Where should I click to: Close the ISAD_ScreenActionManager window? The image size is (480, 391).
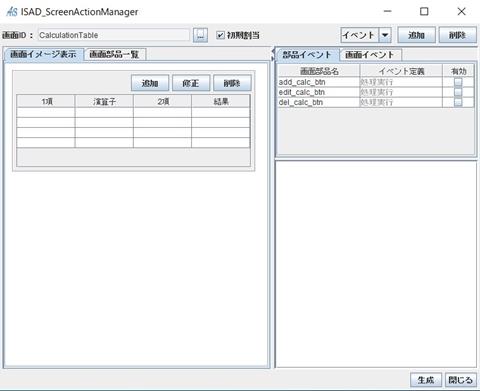click(461, 11)
